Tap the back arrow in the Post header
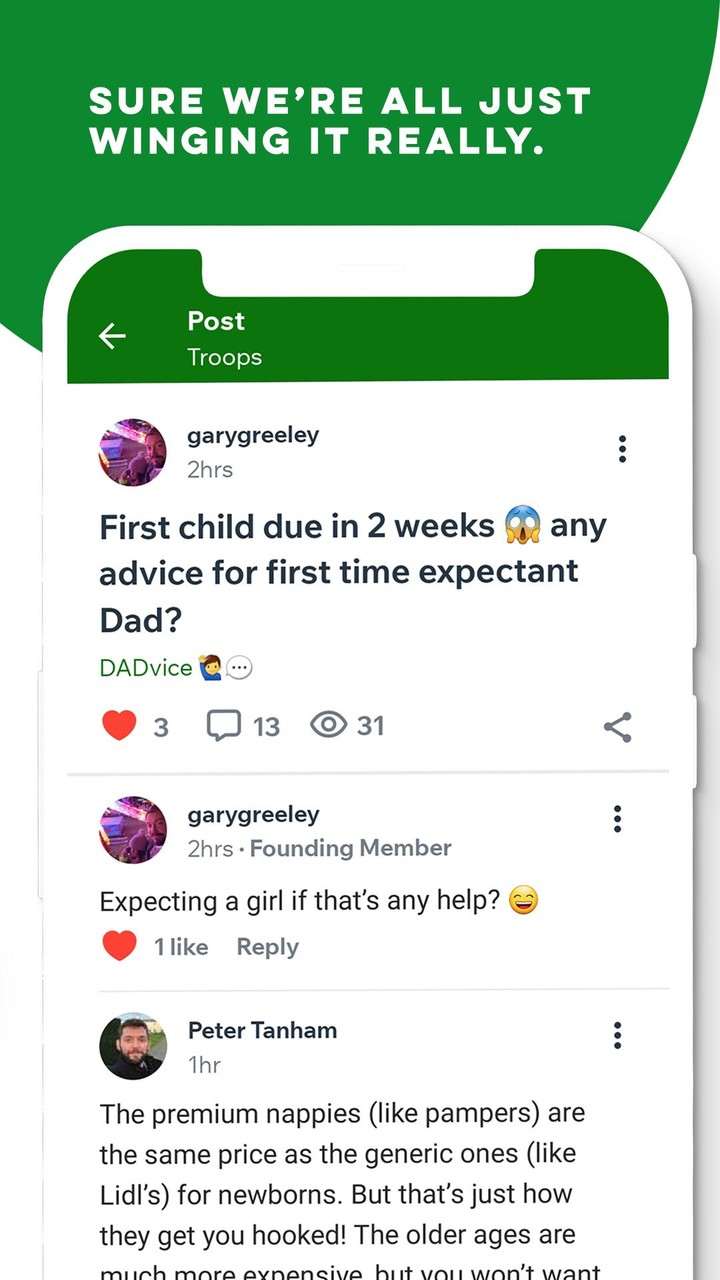The image size is (720, 1280). pos(112,337)
